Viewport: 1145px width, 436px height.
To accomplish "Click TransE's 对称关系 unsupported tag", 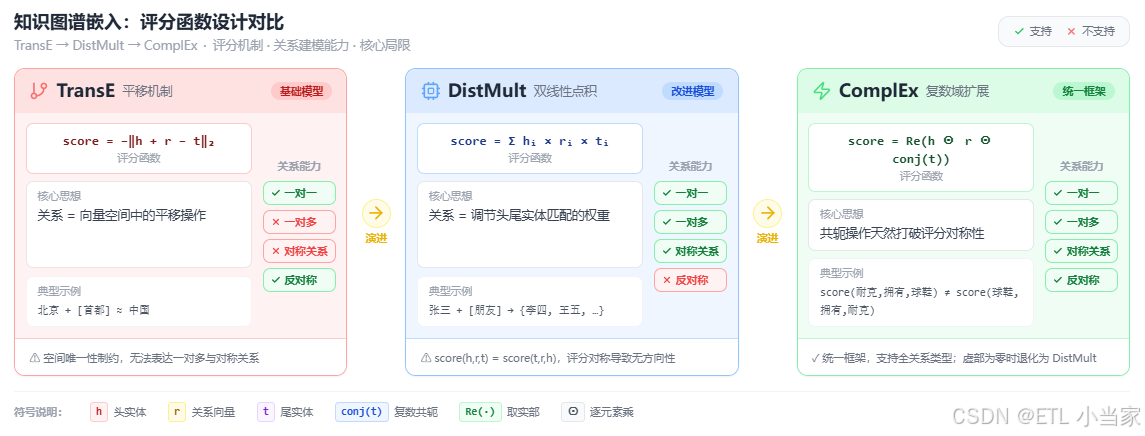I will [299, 251].
